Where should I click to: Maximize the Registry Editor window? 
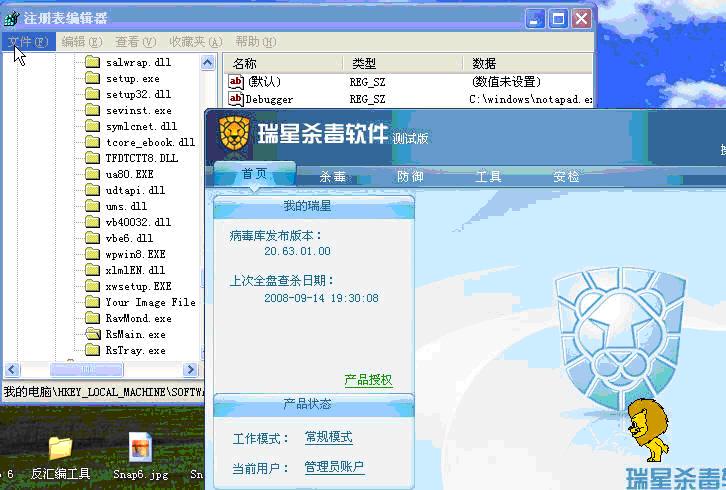(x=558, y=19)
